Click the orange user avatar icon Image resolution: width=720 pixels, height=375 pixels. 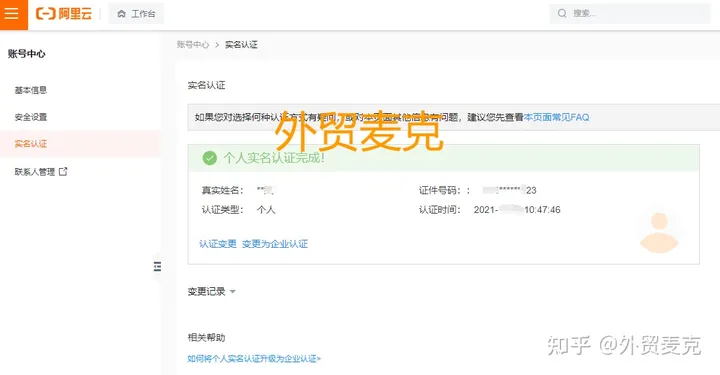[x=659, y=233]
